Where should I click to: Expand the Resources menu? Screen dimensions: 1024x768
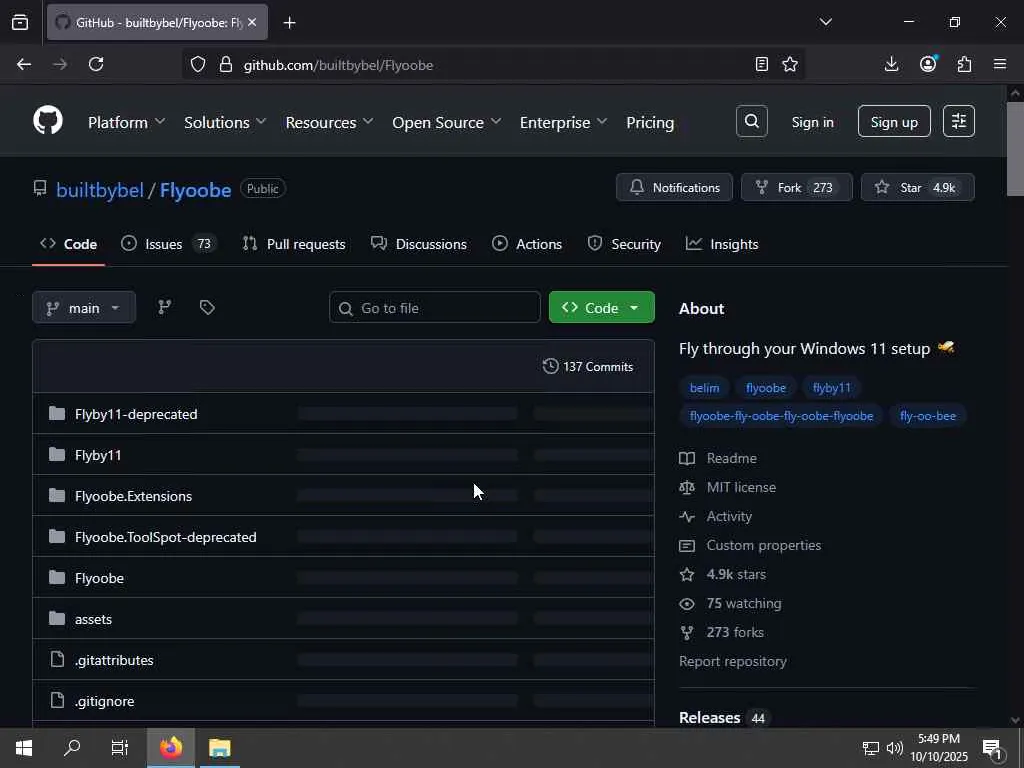point(329,122)
